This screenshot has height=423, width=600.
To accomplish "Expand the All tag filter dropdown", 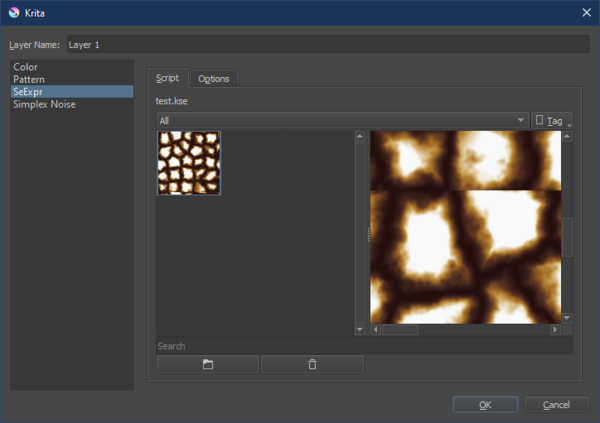I will click(x=342, y=120).
